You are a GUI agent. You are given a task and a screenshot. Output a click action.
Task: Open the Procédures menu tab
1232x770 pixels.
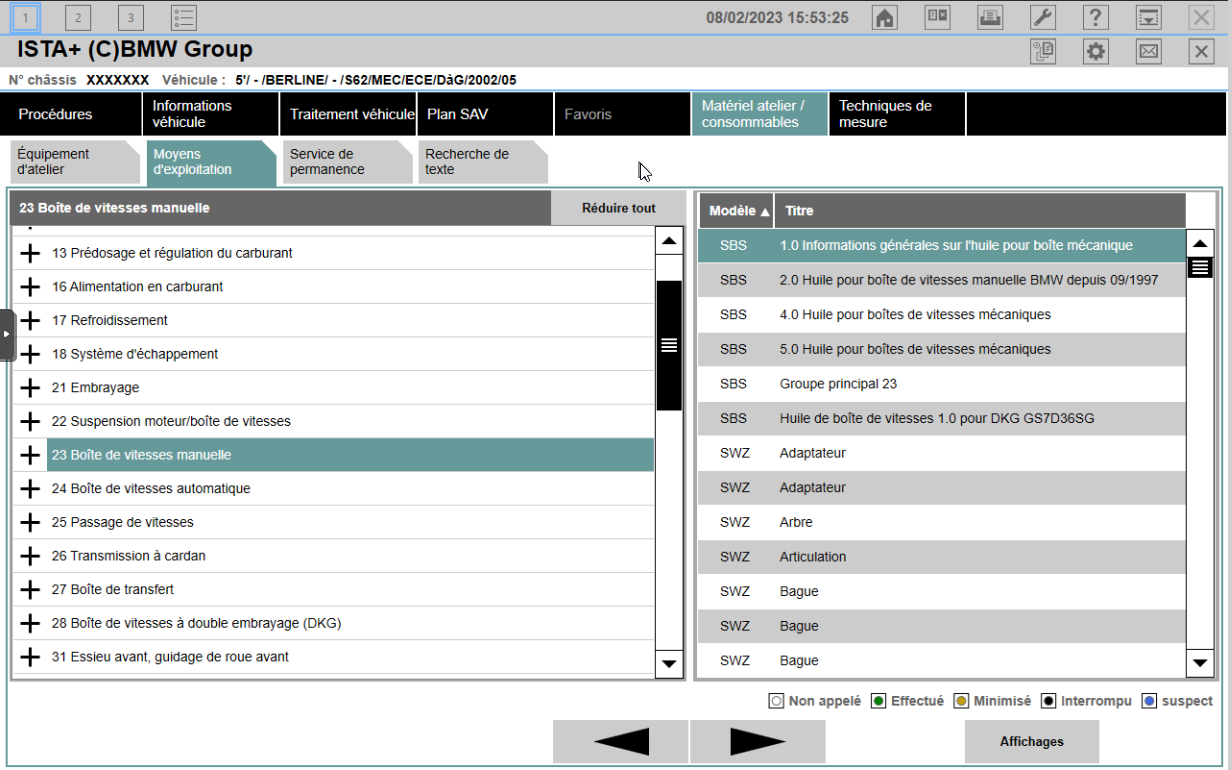pyautogui.click(x=71, y=114)
